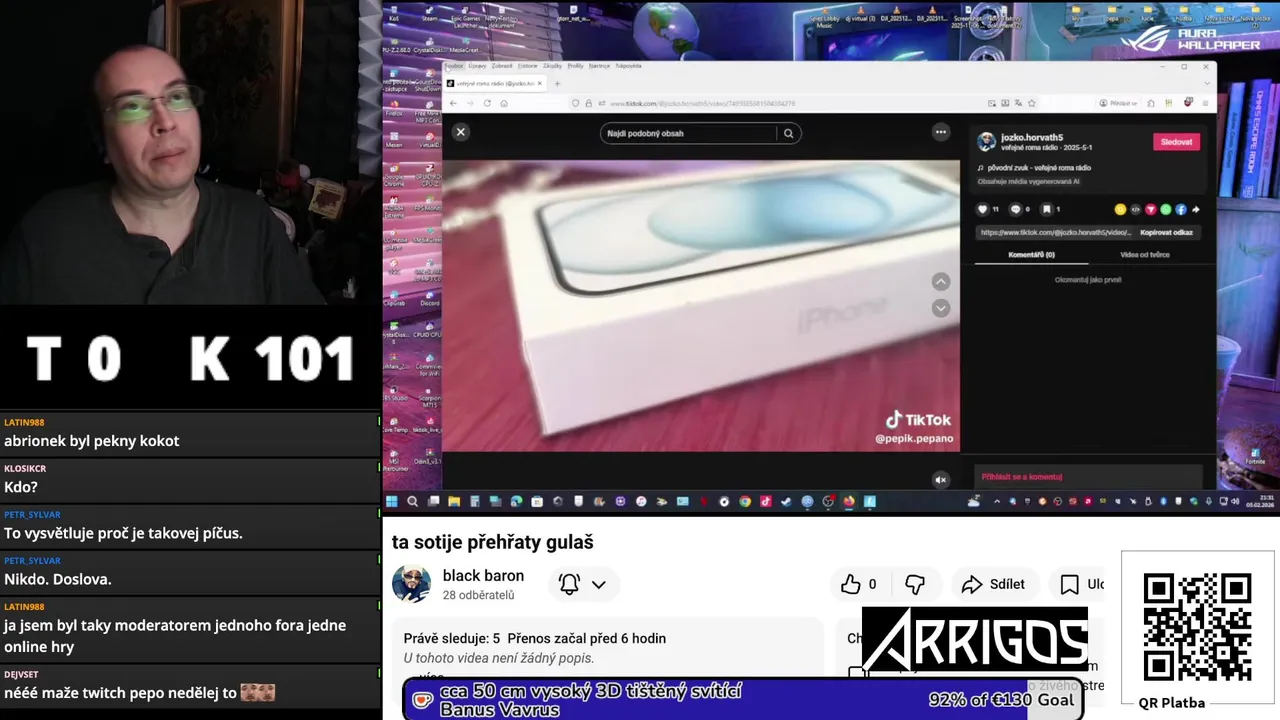The image size is (1280, 720).
Task: Go back in Firefox toolbar
Action: [453, 103]
